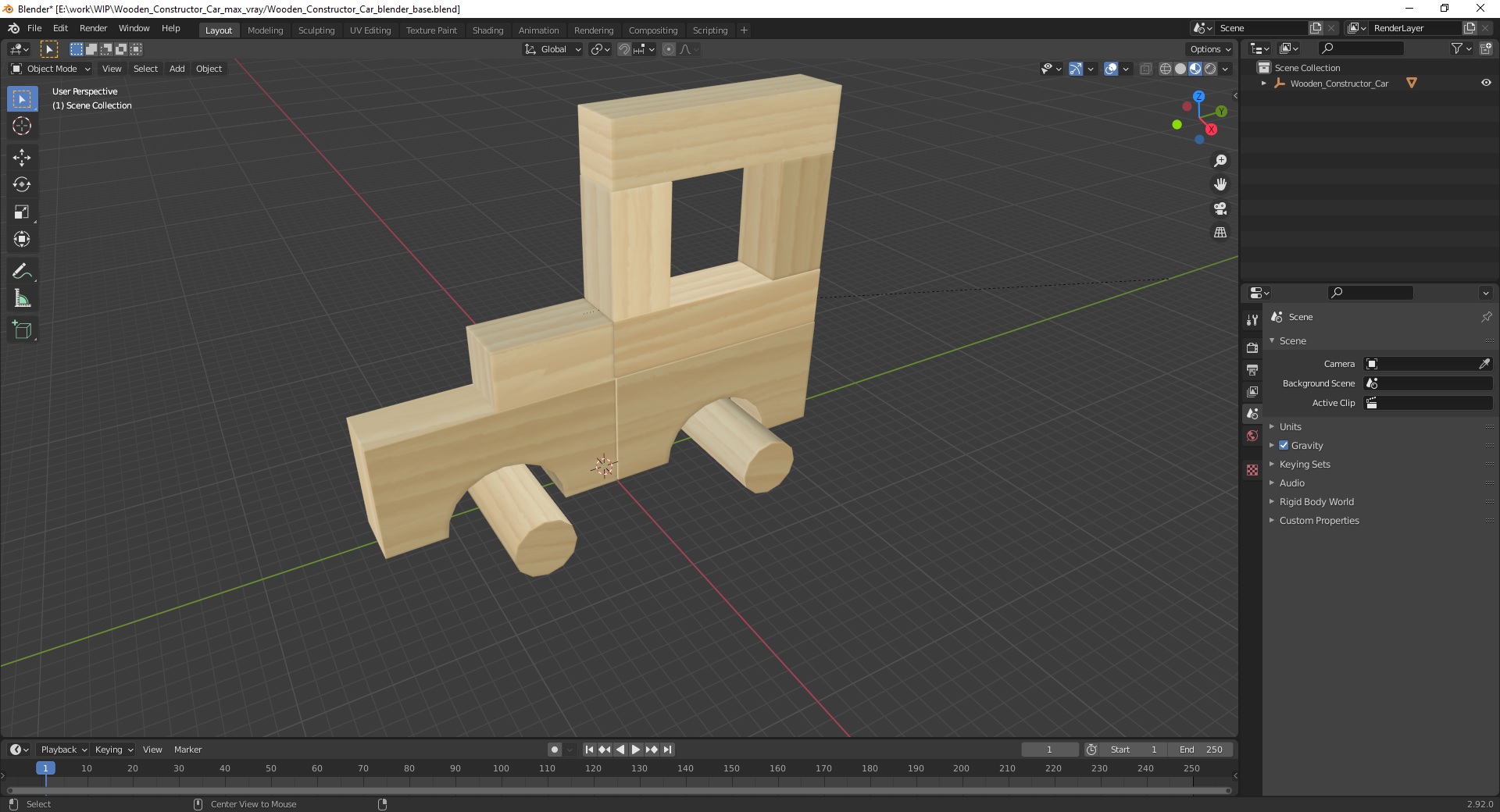
Task: Click the End frame 250 field
Action: point(1202,750)
